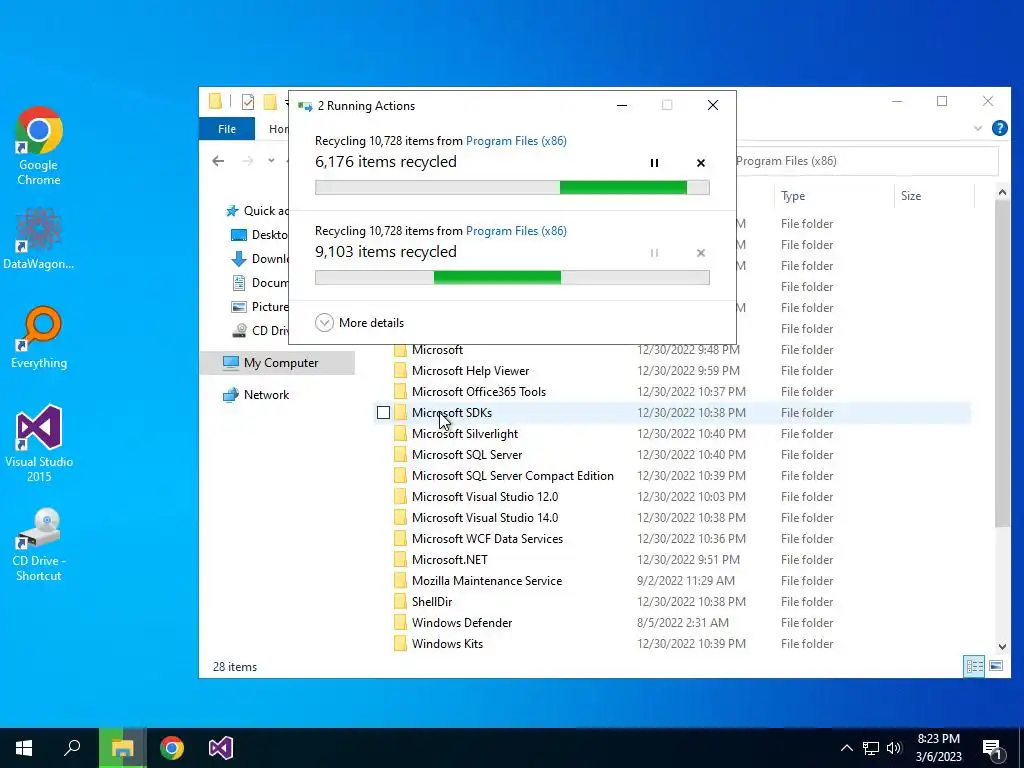Show hidden system tray icons
This screenshot has width=1024, height=768.
(846, 748)
